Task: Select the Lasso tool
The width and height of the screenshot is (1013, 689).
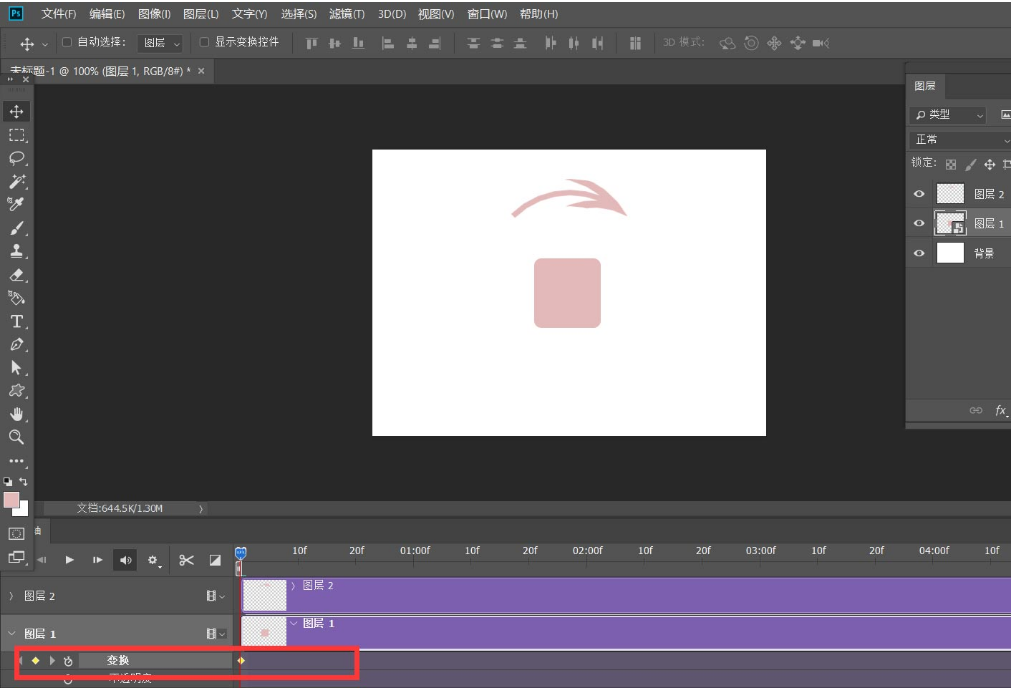Action: point(17,158)
